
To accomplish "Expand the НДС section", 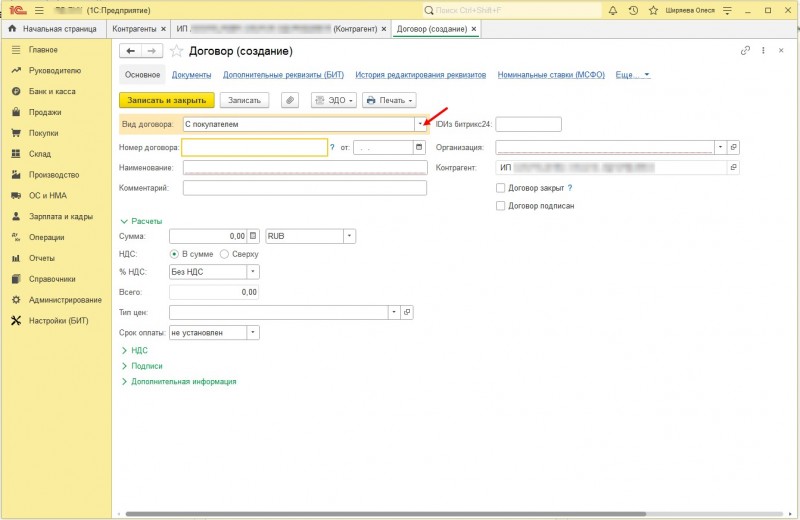I will point(135,350).
